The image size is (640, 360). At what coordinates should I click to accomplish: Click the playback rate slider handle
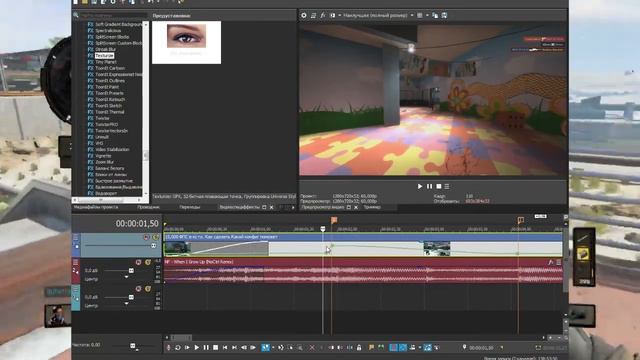pyautogui.click(x=133, y=346)
